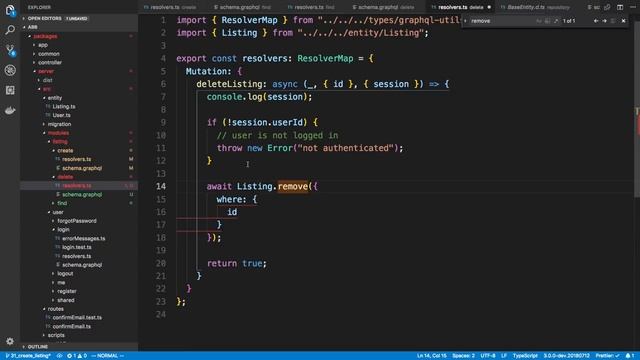640x360 pixels.
Task: Switch to schema.graphql delete tab
Action: coord(383,7)
